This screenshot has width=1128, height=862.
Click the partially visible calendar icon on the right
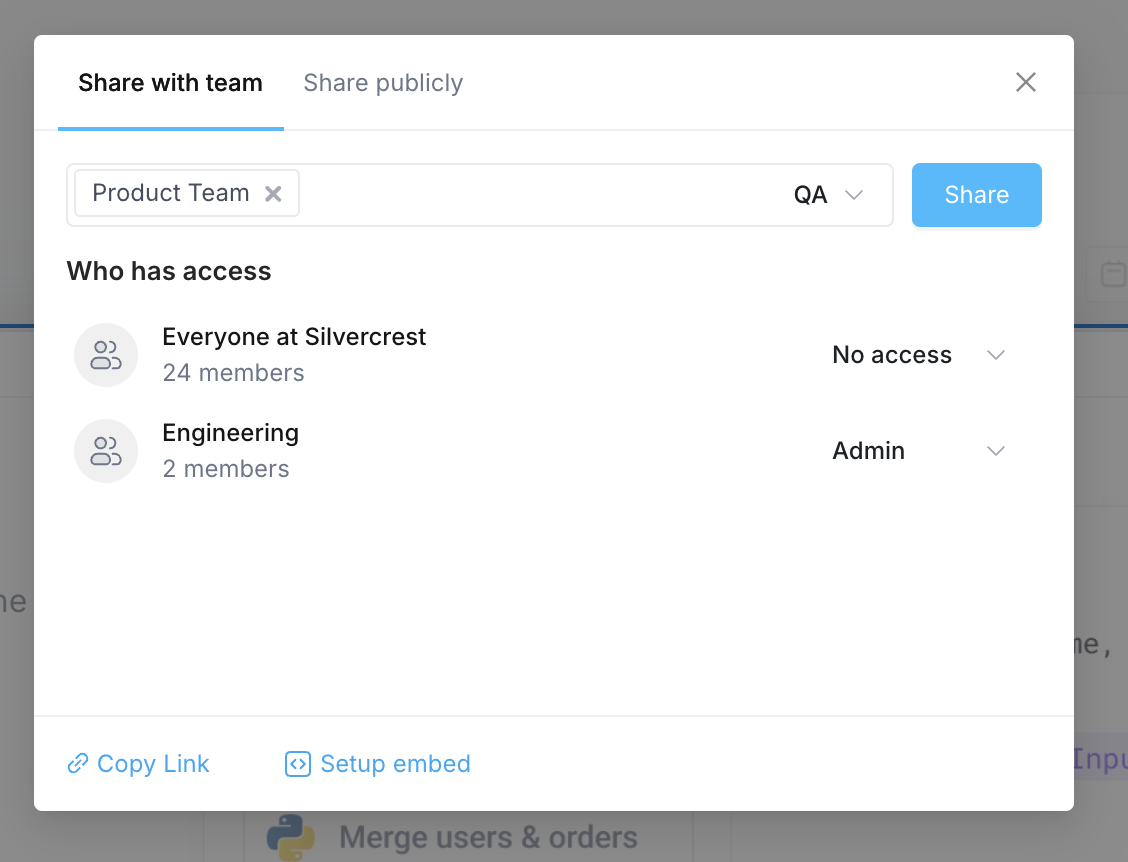coord(1112,274)
